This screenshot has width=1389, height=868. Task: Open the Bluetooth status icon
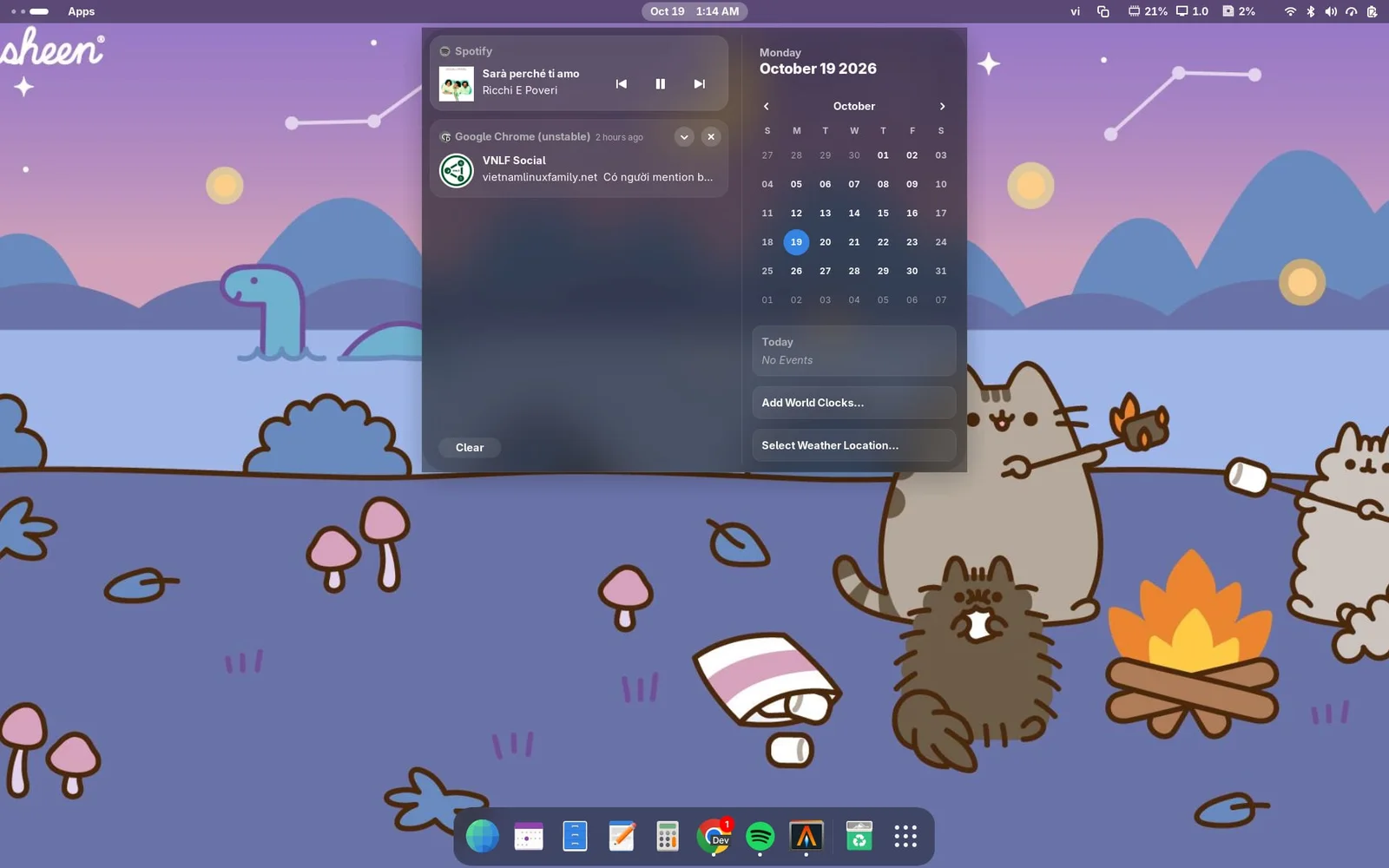(x=1311, y=11)
